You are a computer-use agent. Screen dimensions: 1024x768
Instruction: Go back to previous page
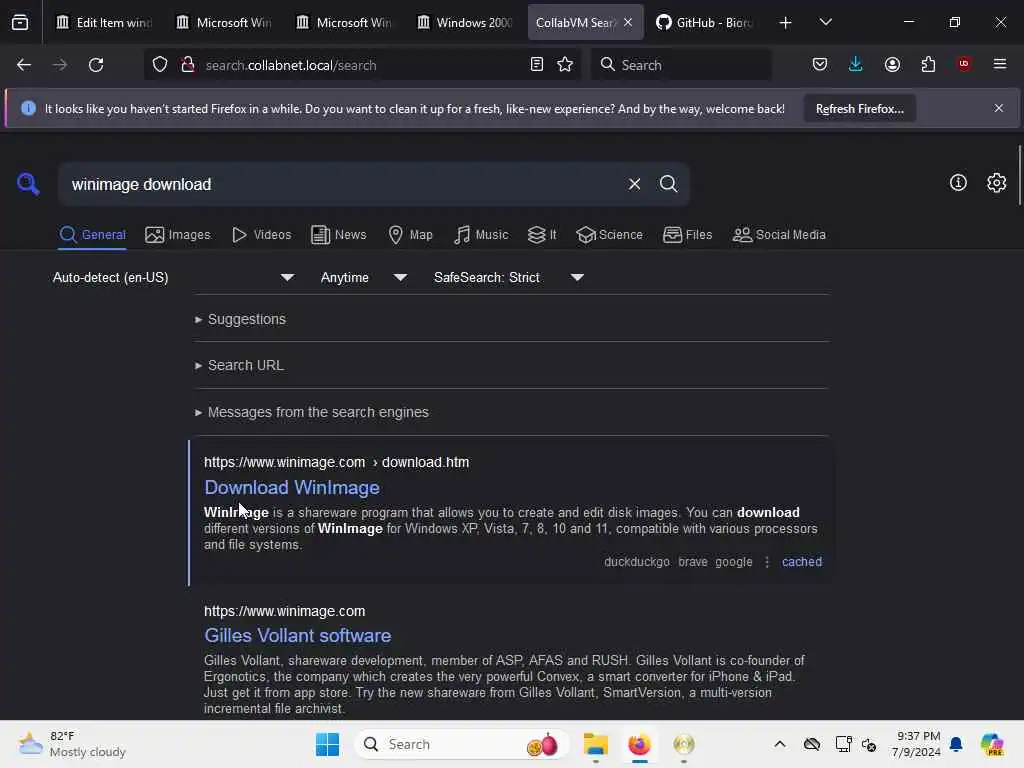point(24,65)
